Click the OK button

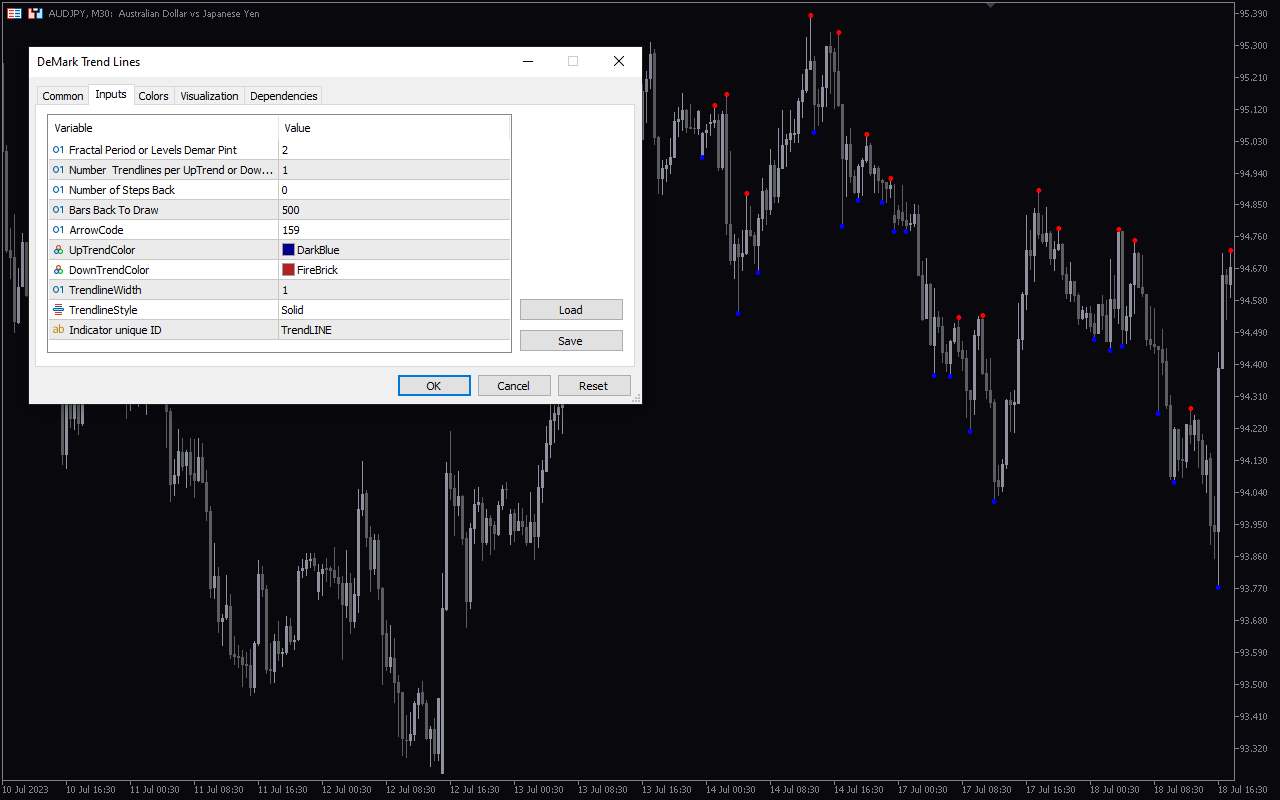pyautogui.click(x=434, y=386)
